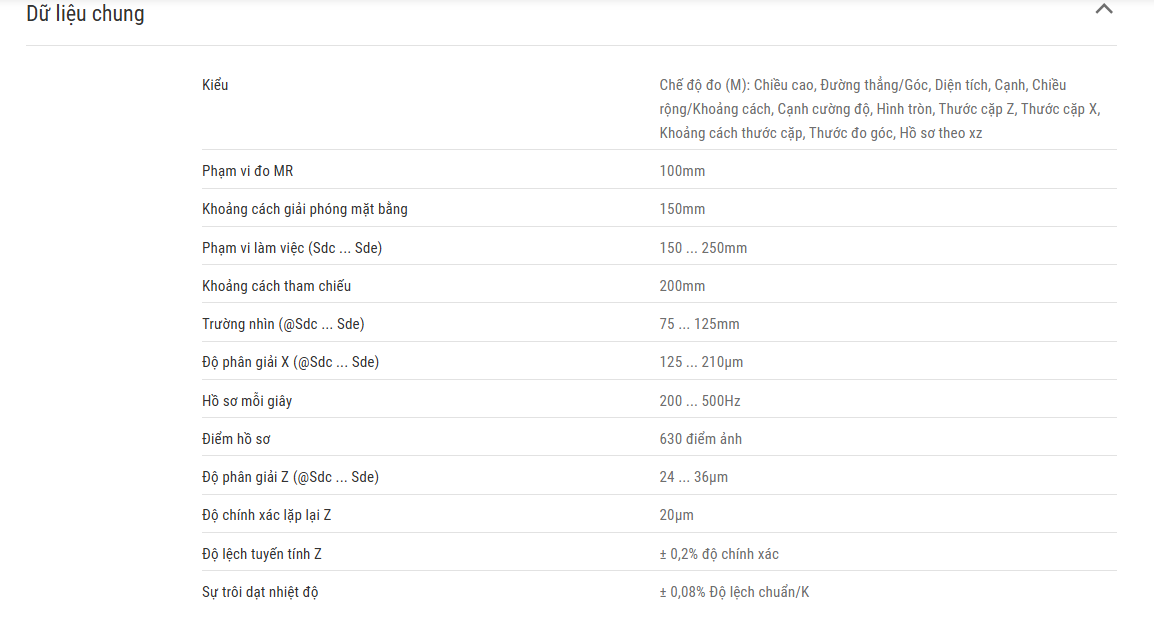Click Khoảng cách giải phóng mặt bằng label

(304, 209)
